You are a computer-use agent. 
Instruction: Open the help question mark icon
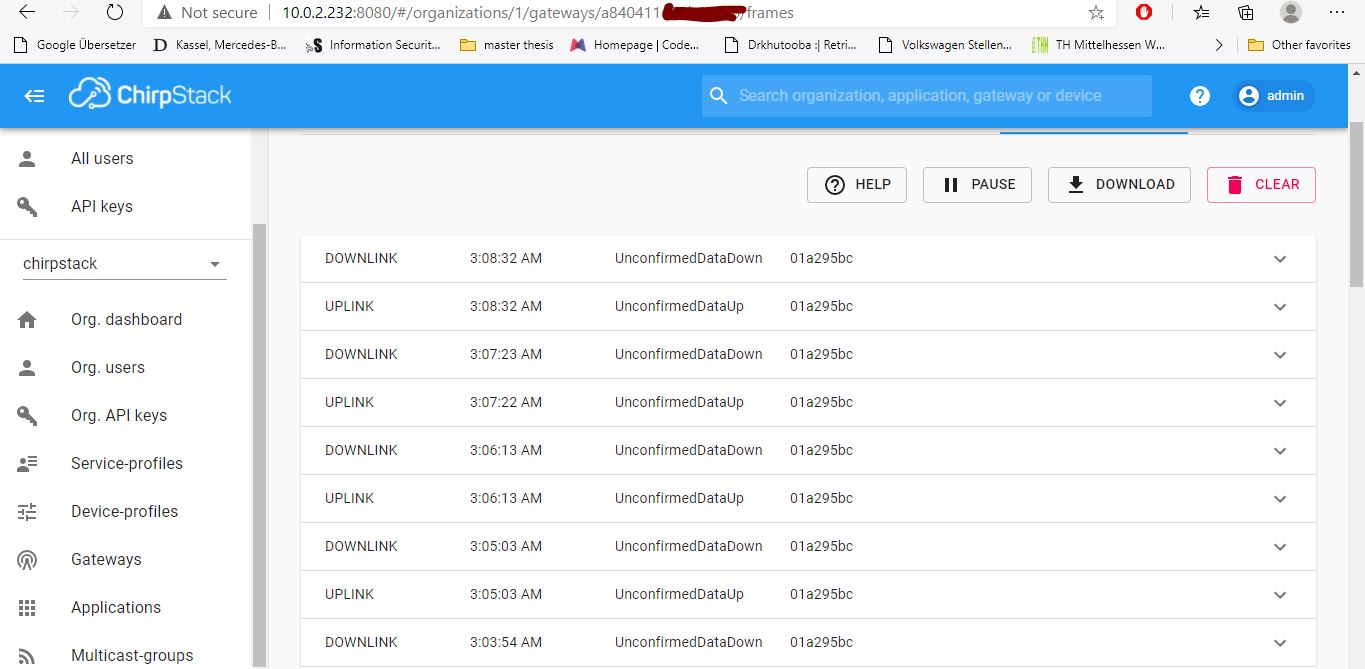click(x=1199, y=95)
